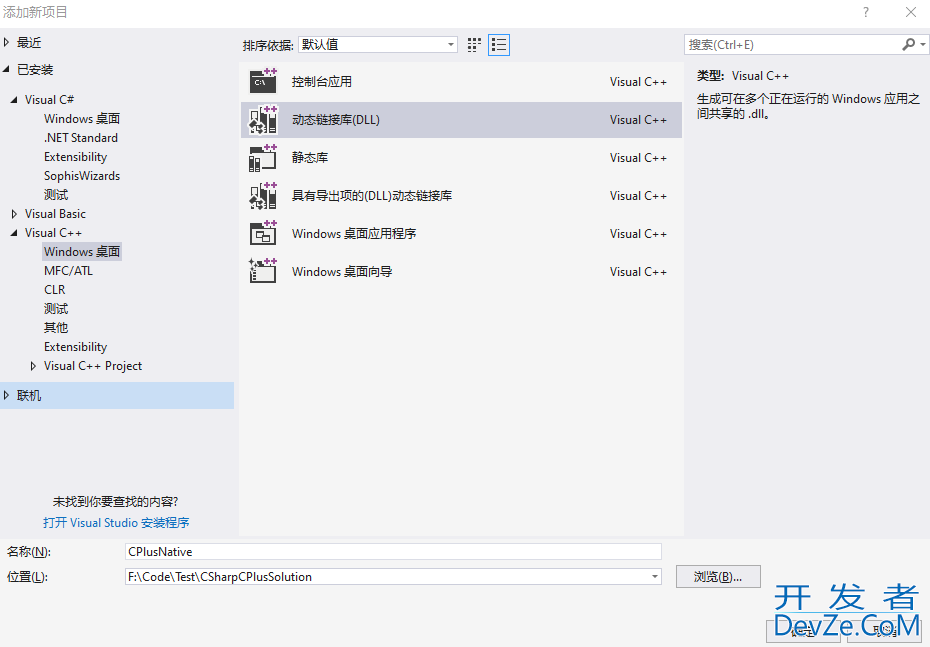Collapse the Visual C# node
This screenshot has width=930, height=647.
tap(14, 100)
